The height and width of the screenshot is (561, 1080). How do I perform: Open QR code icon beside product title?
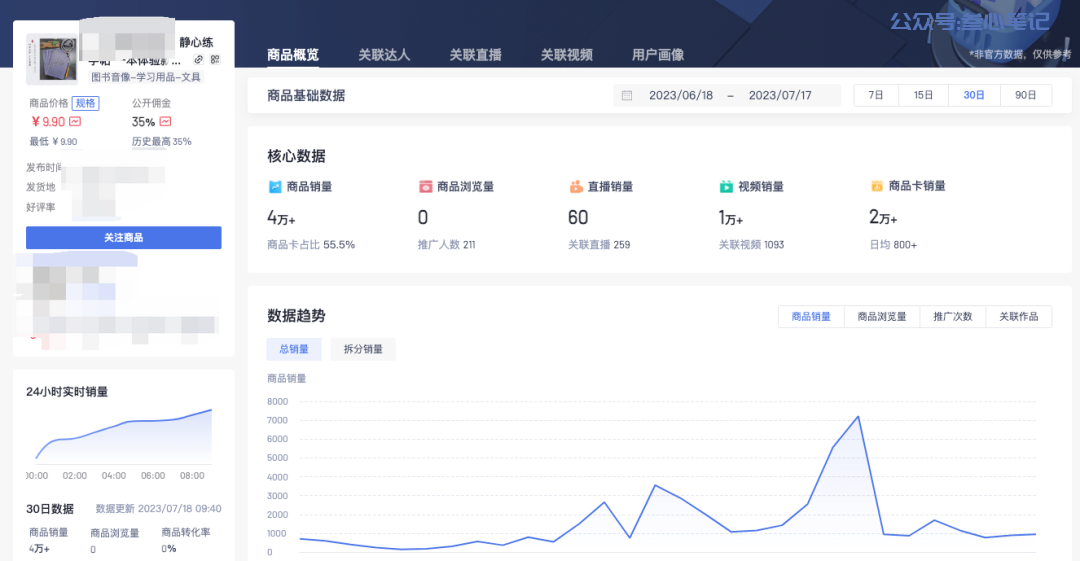coord(215,59)
